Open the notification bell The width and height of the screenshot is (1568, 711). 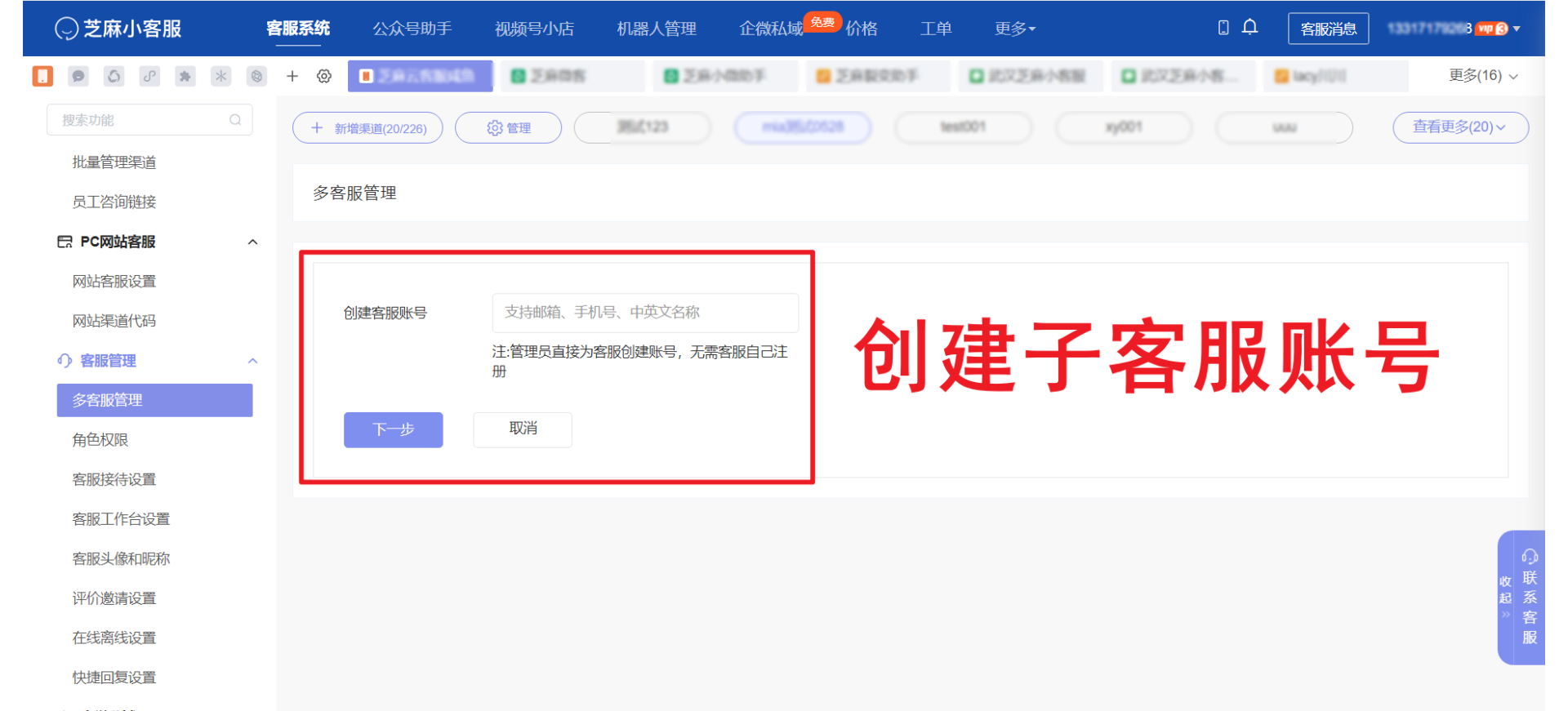pyautogui.click(x=1249, y=27)
